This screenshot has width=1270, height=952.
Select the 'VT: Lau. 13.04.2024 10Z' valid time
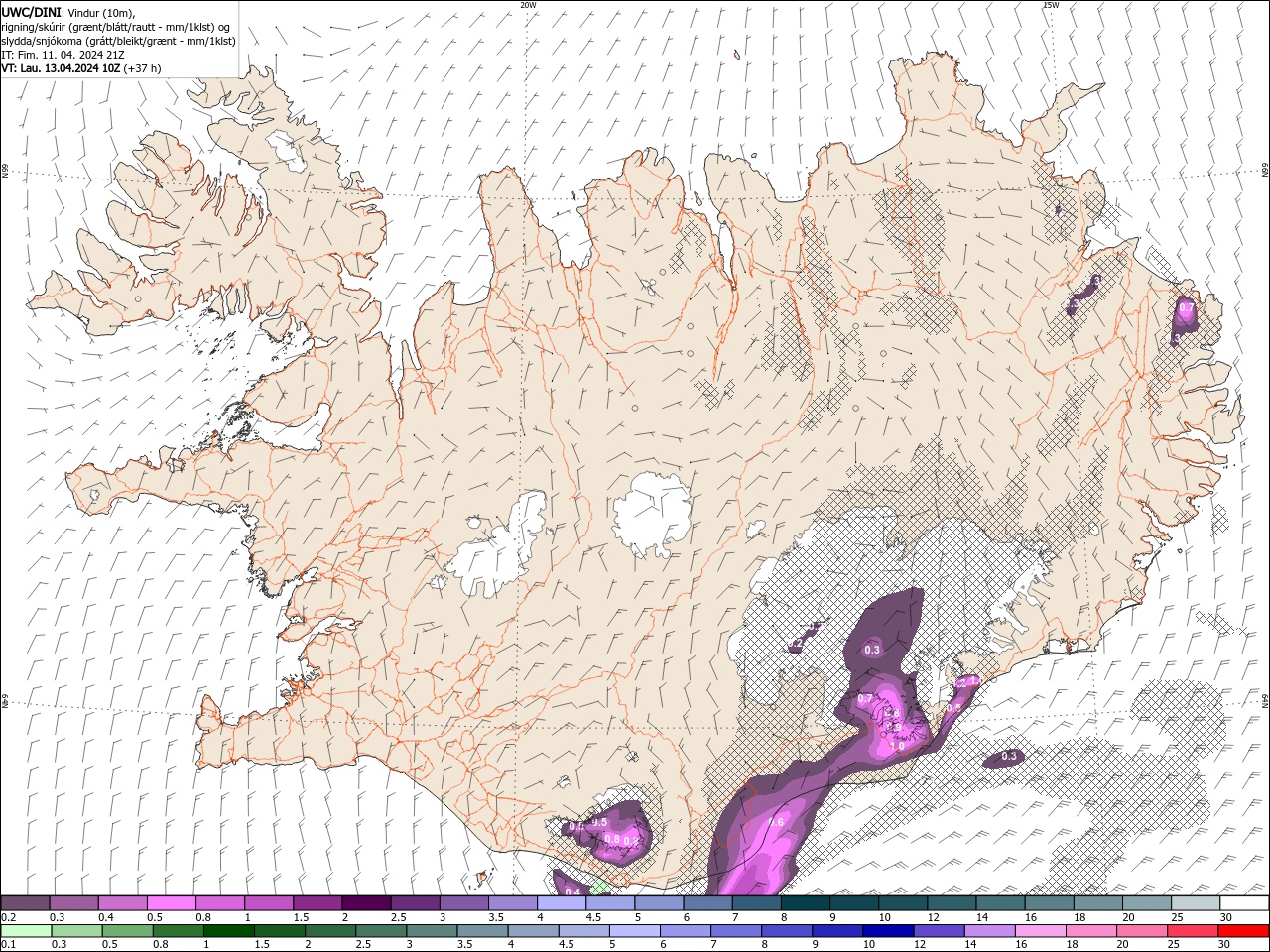tap(61, 68)
